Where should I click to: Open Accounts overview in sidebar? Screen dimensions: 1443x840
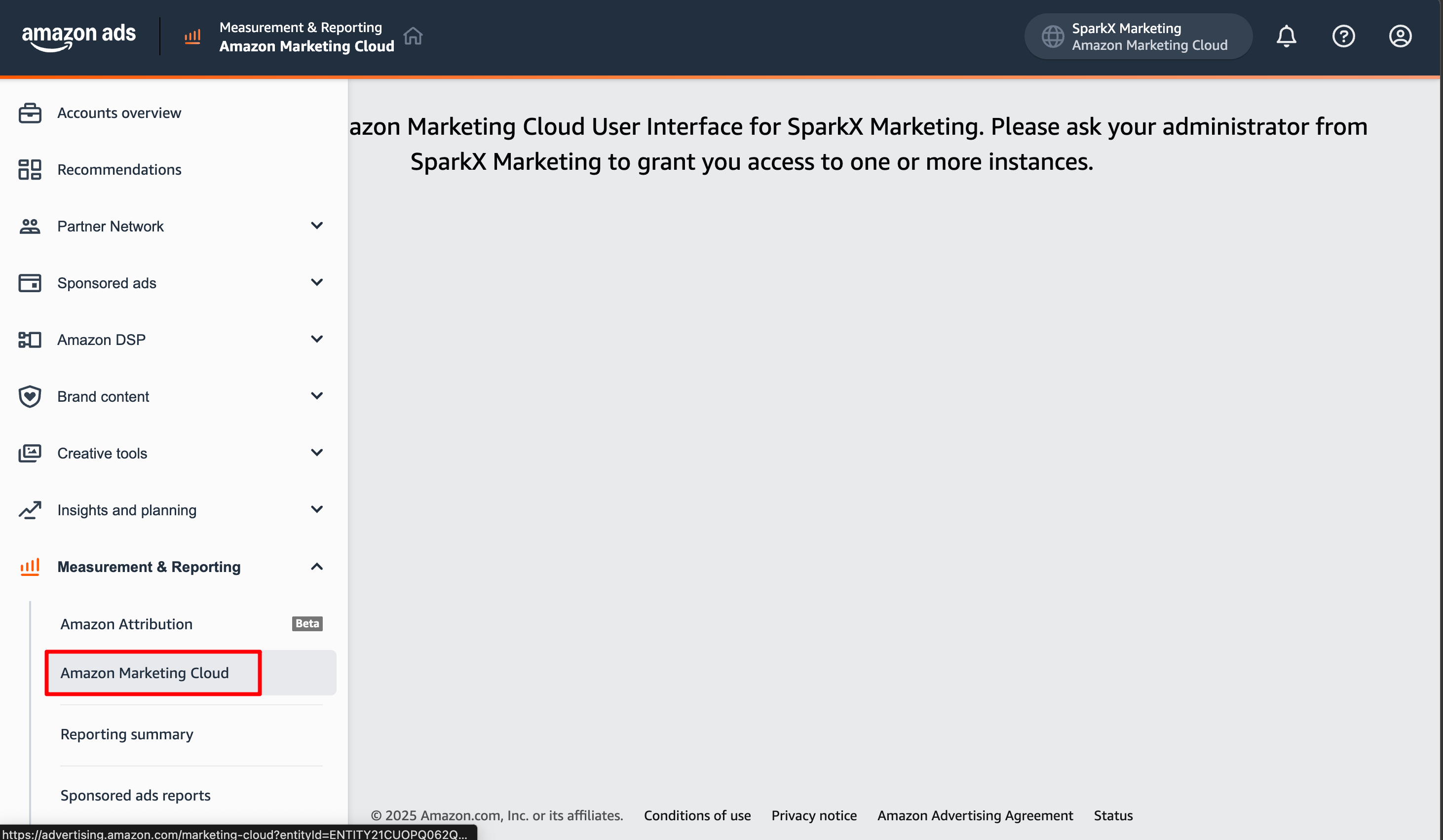119,113
